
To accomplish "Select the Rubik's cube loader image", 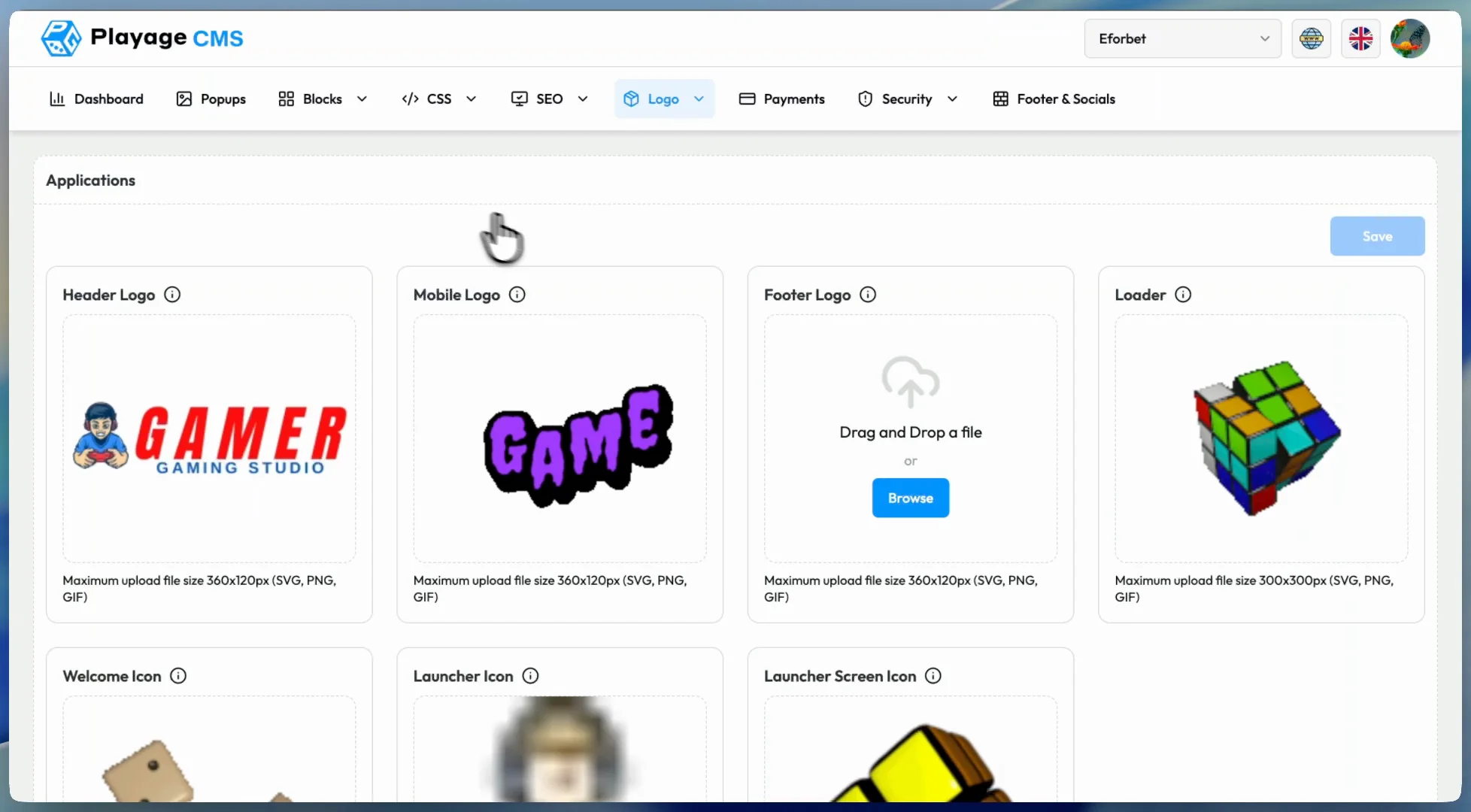I will (x=1267, y=438).
